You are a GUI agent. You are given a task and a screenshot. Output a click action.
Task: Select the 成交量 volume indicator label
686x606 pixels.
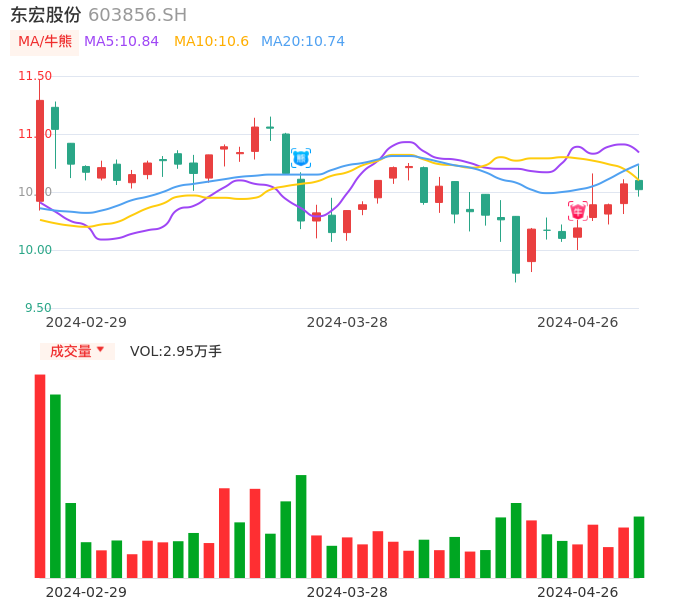coord(70,351)
